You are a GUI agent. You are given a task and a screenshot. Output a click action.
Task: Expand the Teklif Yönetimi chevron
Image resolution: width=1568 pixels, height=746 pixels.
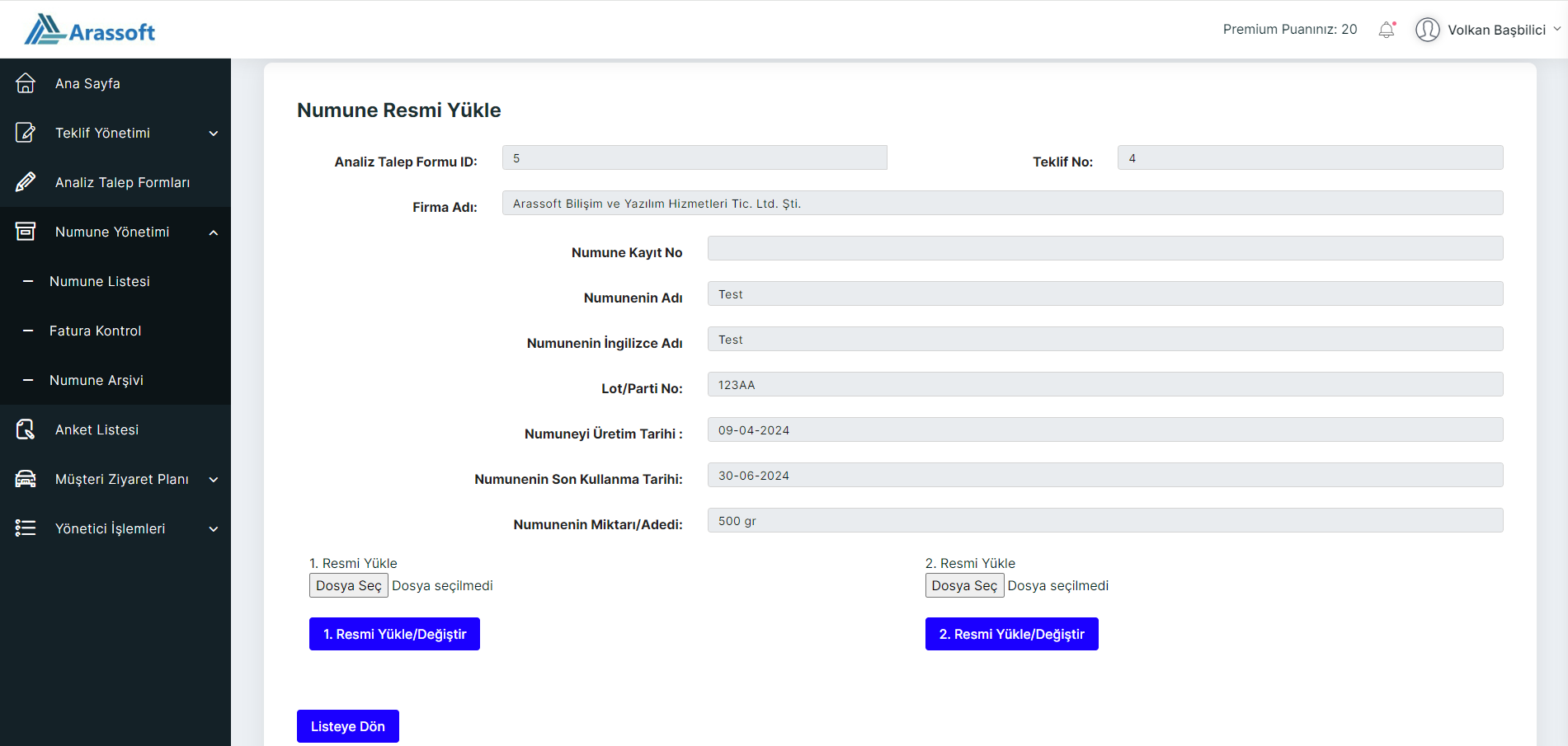tap(214, 134)
